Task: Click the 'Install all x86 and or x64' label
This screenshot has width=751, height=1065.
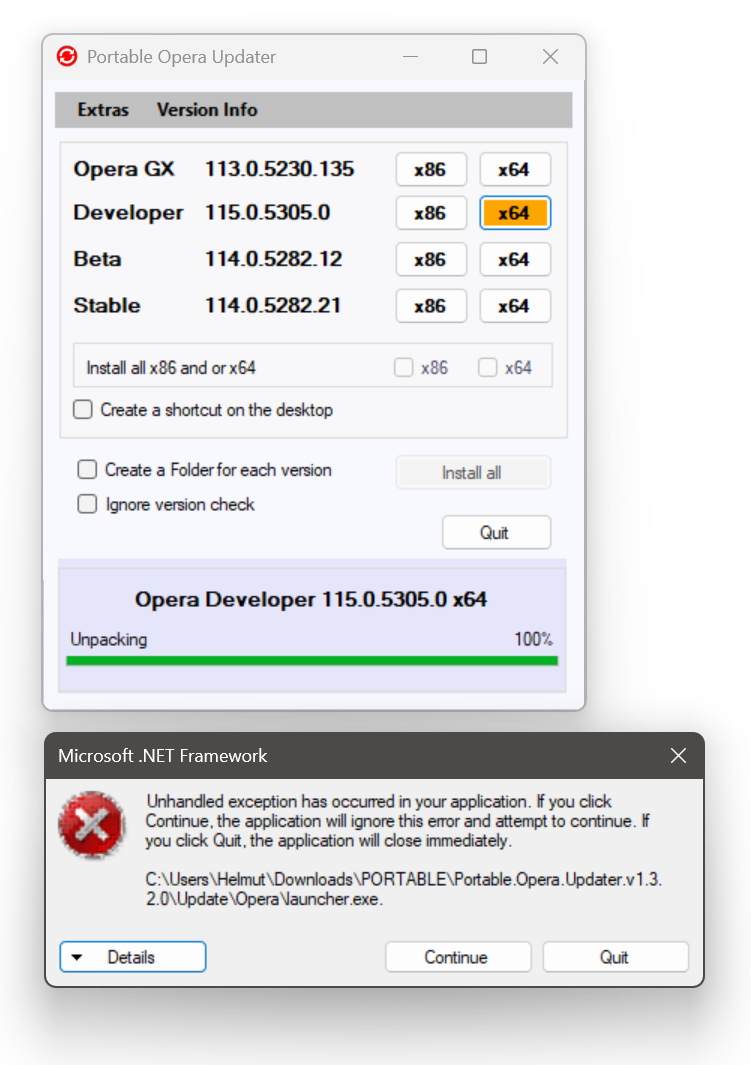Action: (x=171, y=368)
